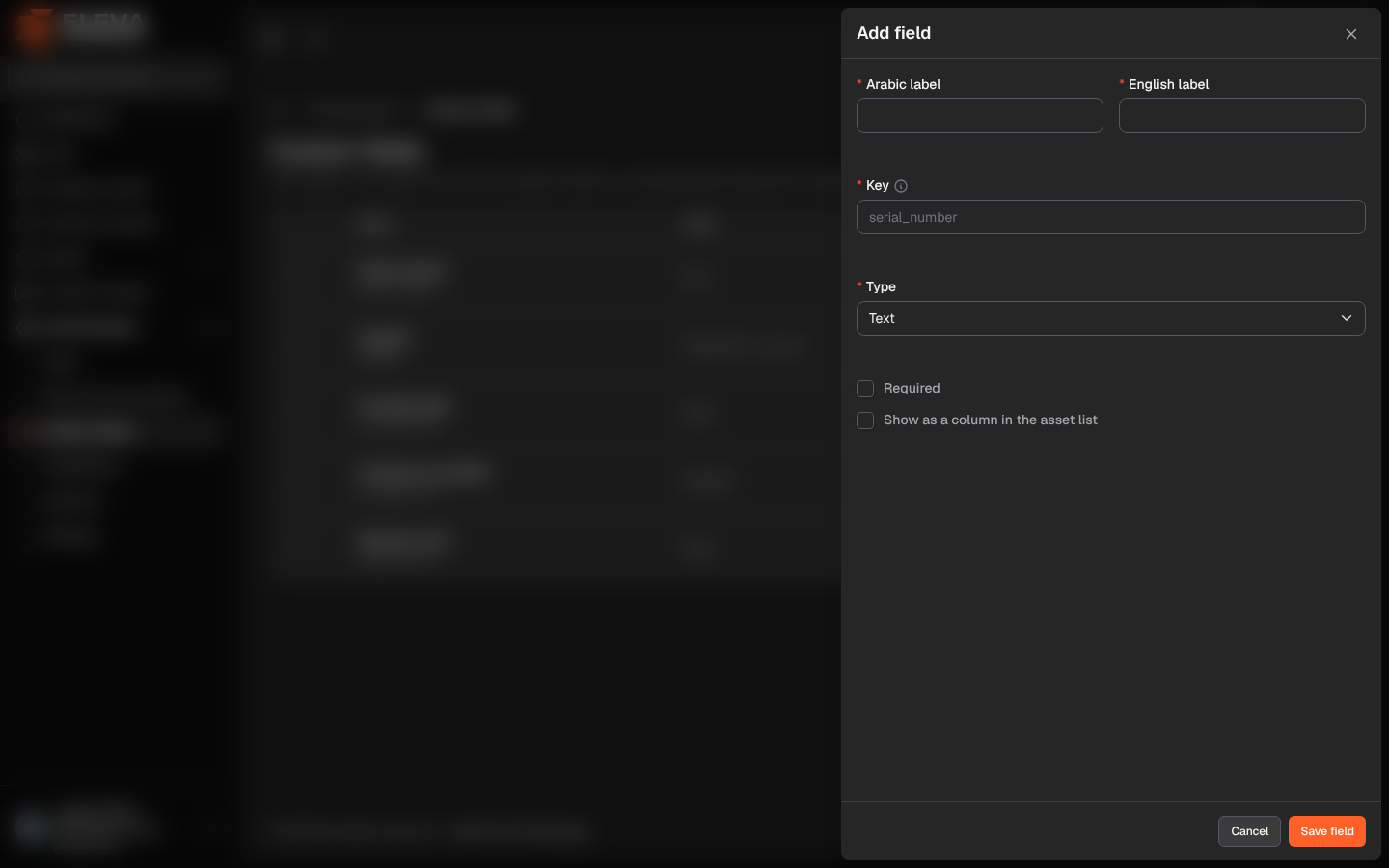1389x868 pixels.
Task: Click the orange Save field button
Action: (x=1327, y=831)
